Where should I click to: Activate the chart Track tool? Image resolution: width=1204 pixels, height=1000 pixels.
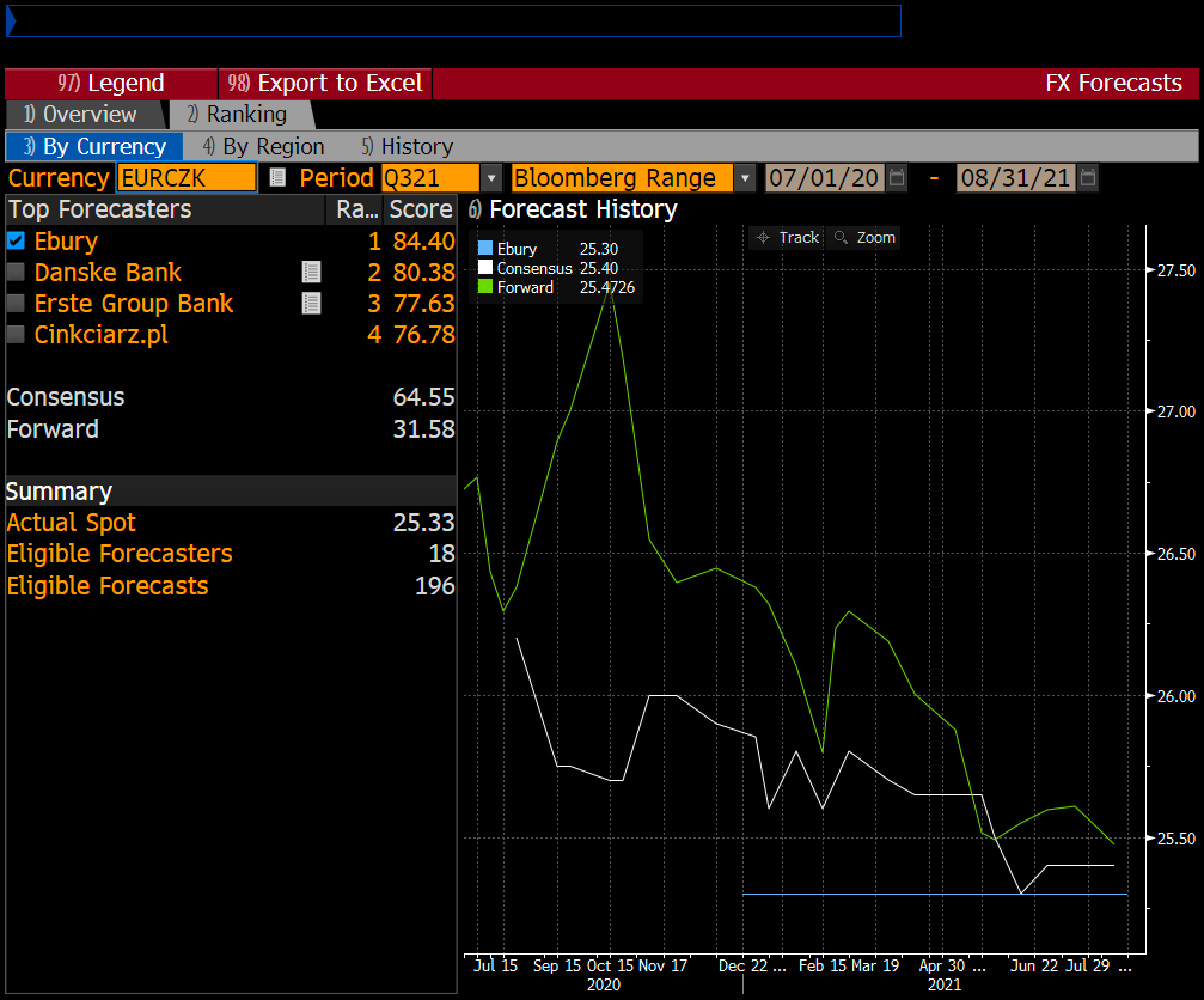point(787,237)
